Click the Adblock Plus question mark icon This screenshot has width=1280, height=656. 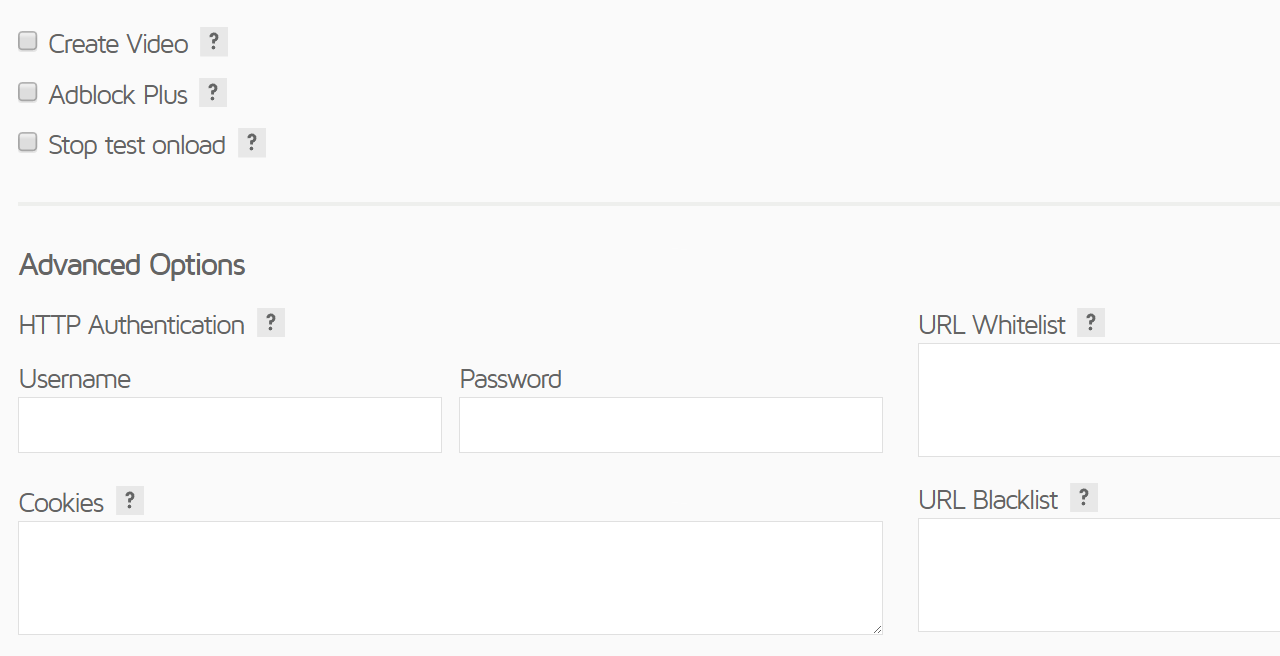click(x=213, y=93)
